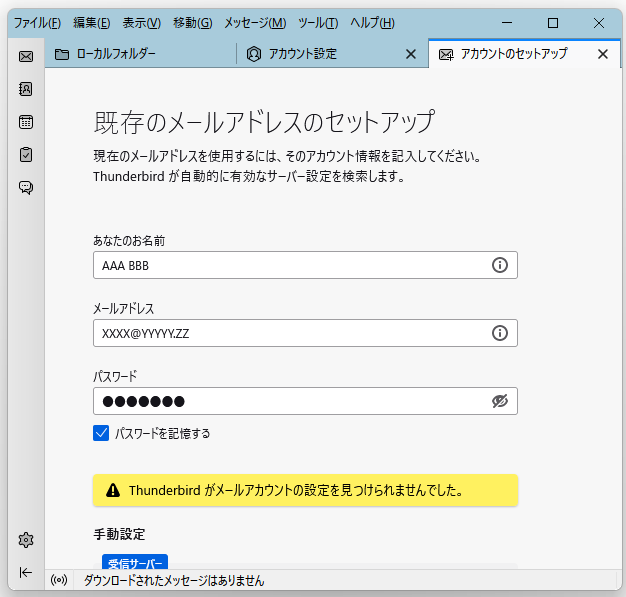
Task: Click the メールアドレス input field
Action: click(x=305, y=333)
